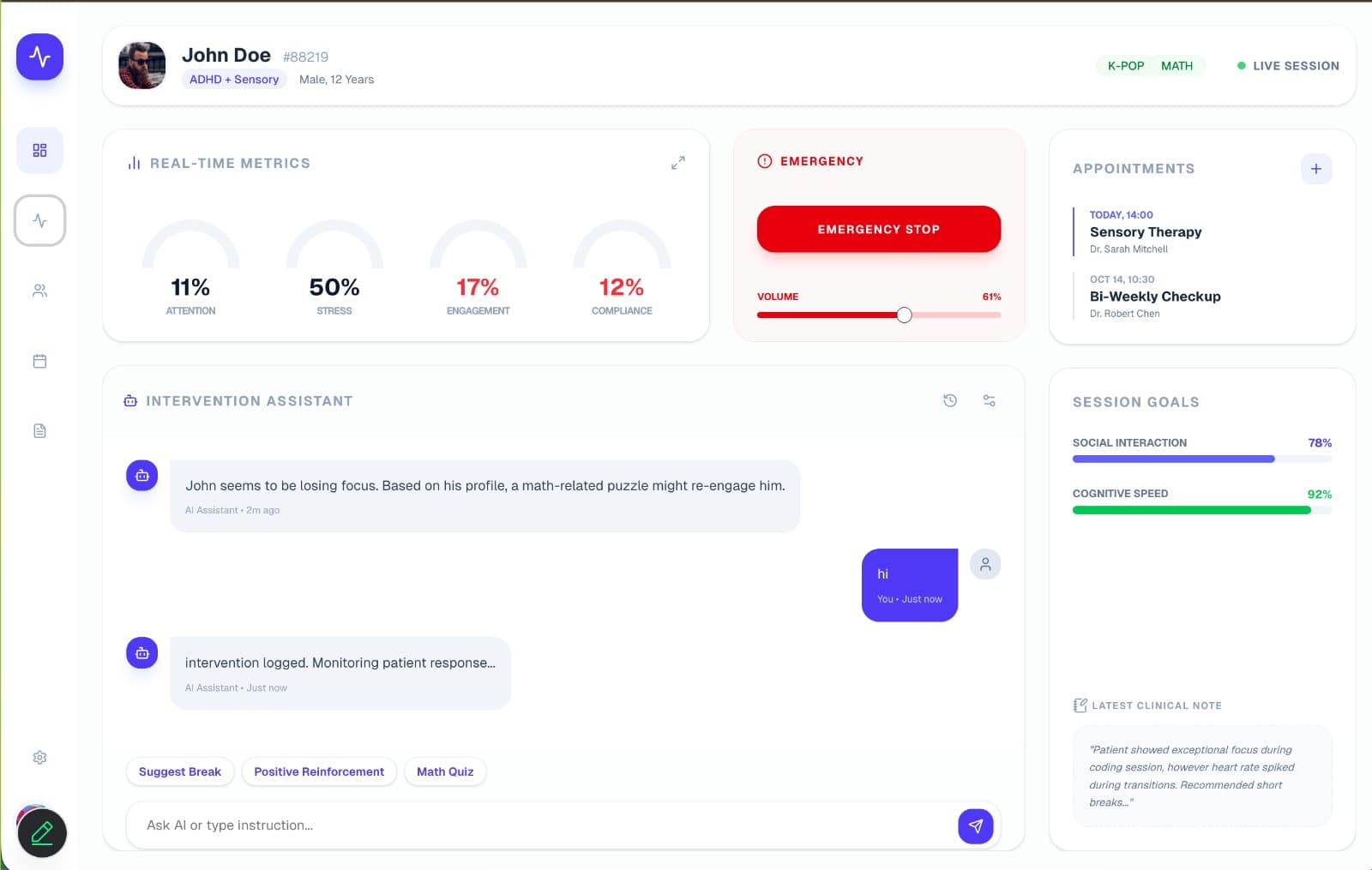This screenshot has width=1372, height=870.
Task: Open the patients icon in the sidebar
Action: [39, 291]
